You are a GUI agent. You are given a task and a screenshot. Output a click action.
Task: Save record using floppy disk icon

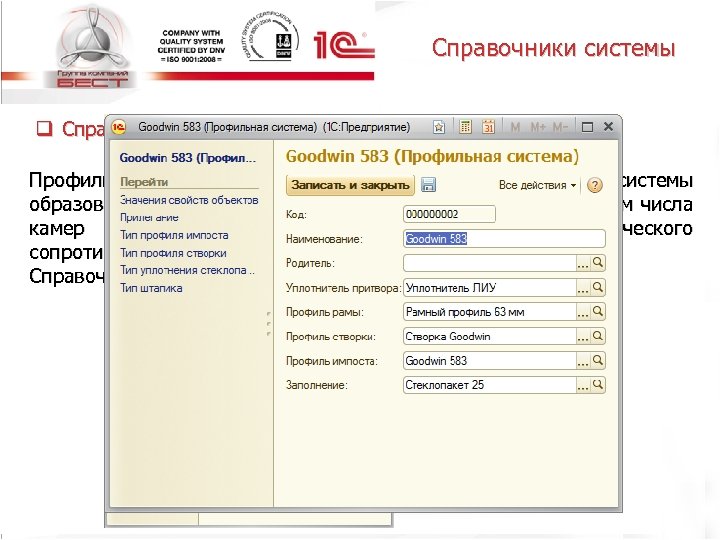428,185
